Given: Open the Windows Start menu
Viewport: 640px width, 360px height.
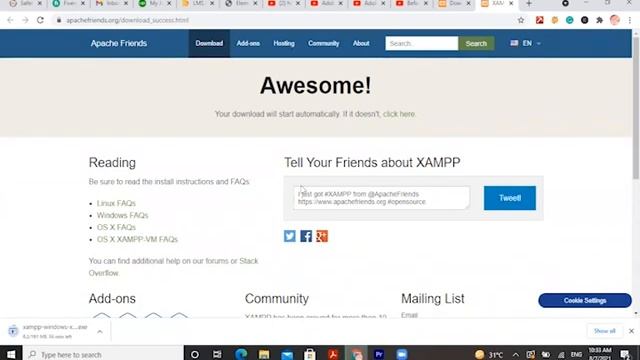Looking at the screenshot, I should (x=11, y=354).
